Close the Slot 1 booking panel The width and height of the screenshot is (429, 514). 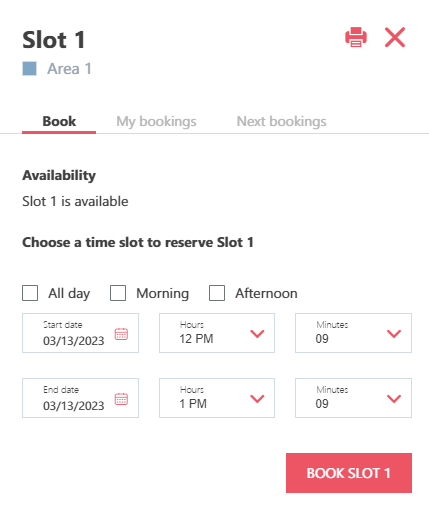pos(395,37)
